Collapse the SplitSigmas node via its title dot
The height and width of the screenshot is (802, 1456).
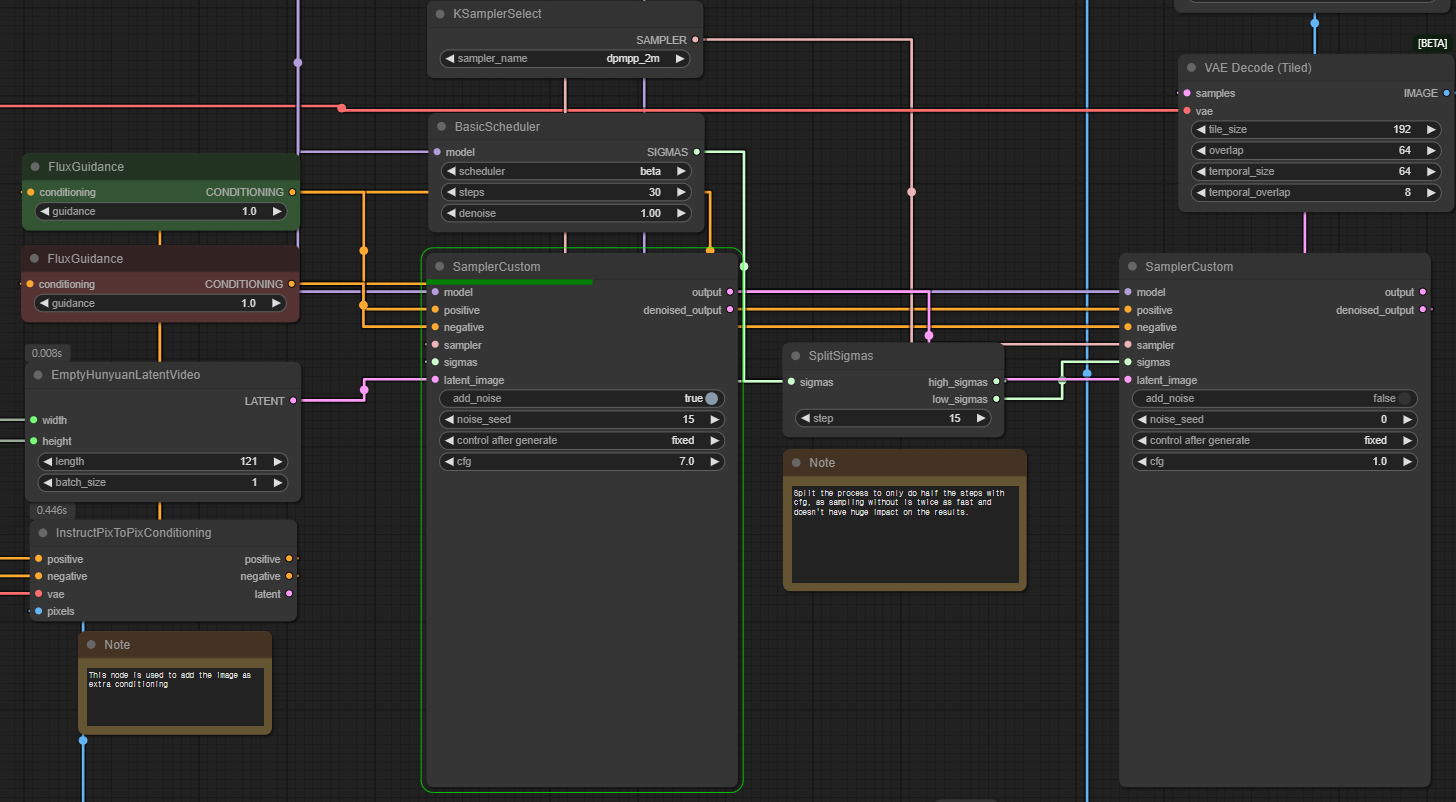pos(795,356)
